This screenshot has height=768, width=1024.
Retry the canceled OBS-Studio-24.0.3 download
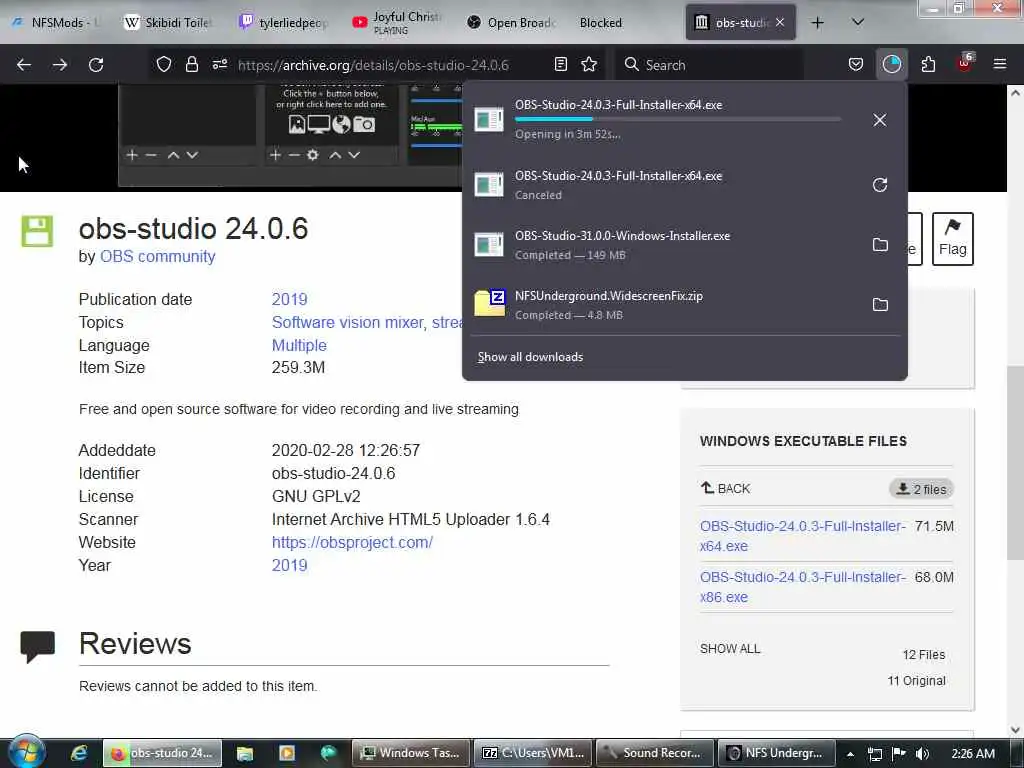coord(880,185)
